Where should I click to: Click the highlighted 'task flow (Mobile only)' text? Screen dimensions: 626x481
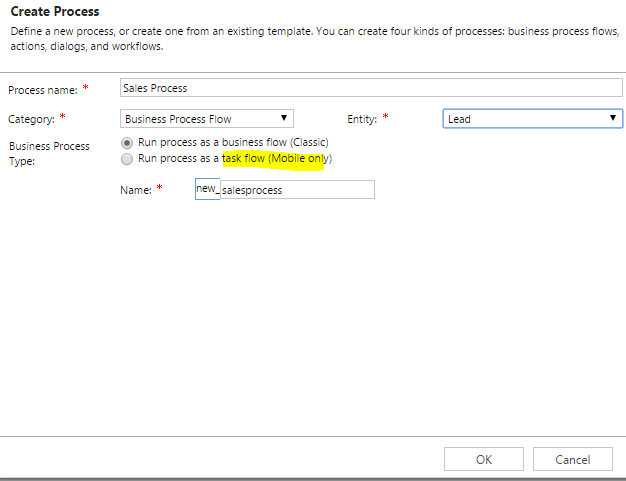coord(276,159)
